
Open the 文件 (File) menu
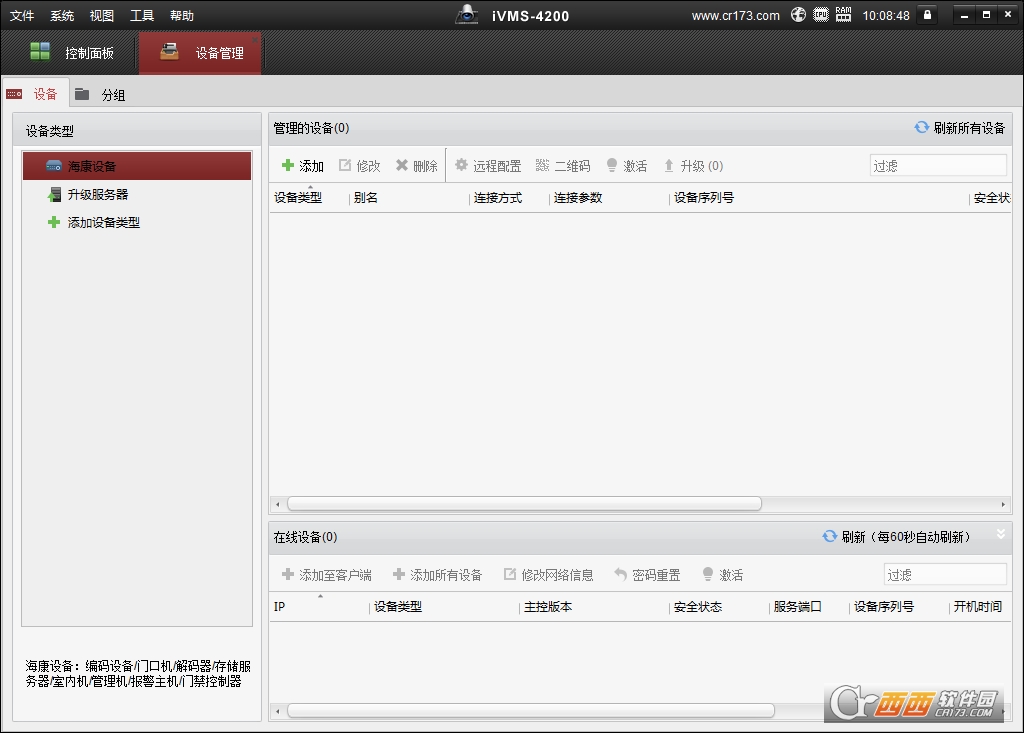coord(22,16)
